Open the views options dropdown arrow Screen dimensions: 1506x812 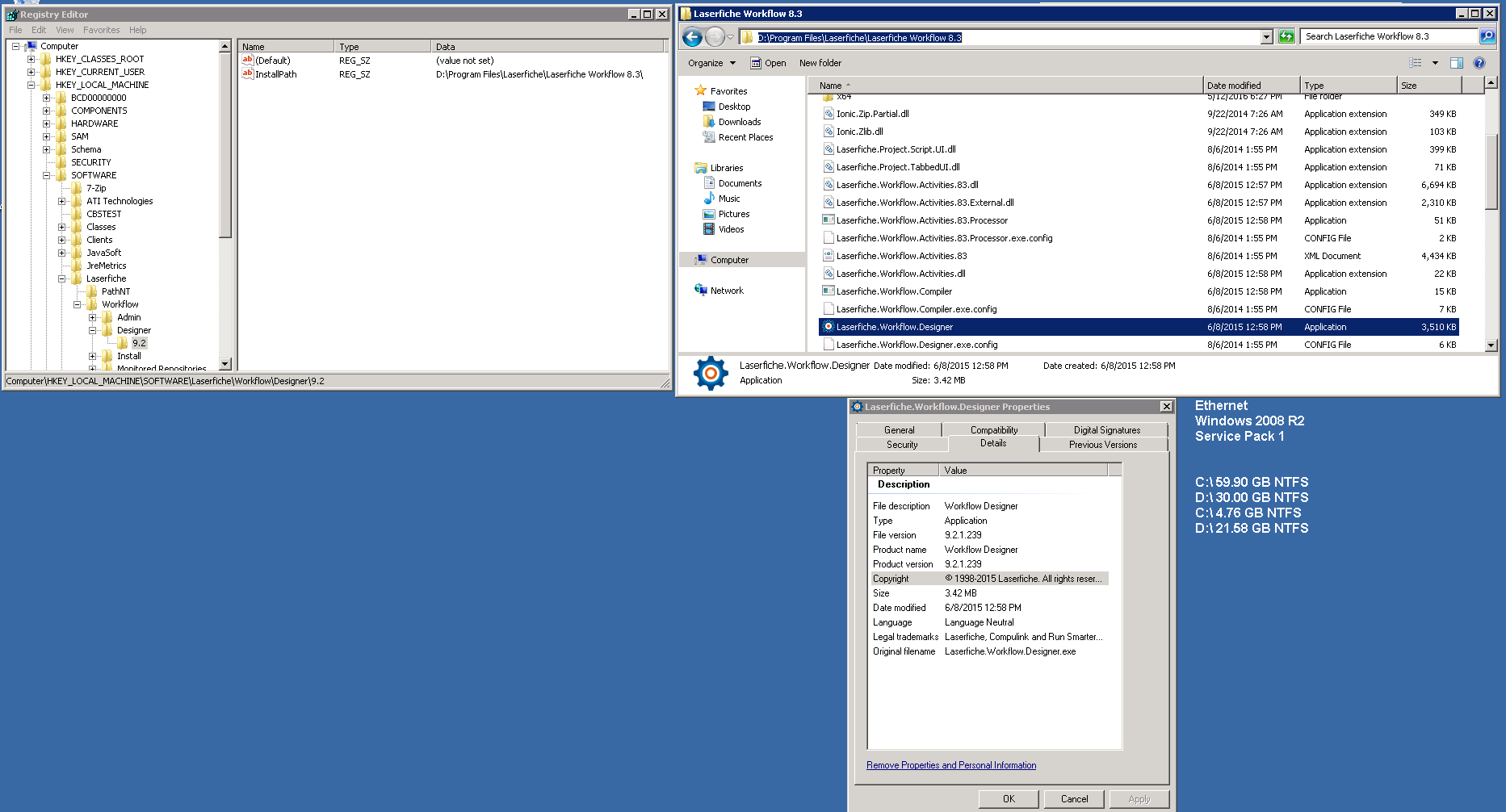pos(1435,63)
